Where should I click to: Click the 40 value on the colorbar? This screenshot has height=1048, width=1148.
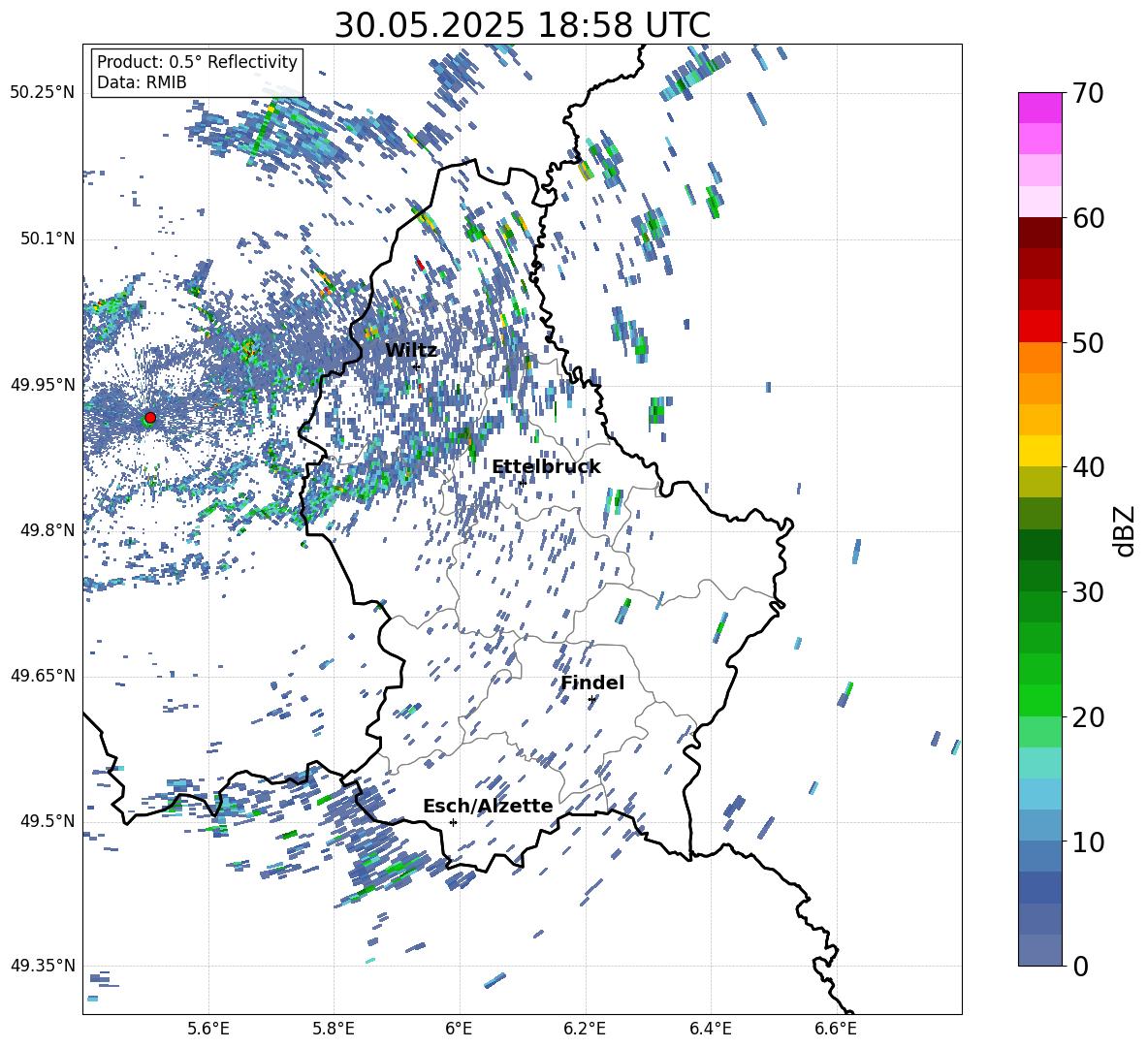(x=1088, y=467)
